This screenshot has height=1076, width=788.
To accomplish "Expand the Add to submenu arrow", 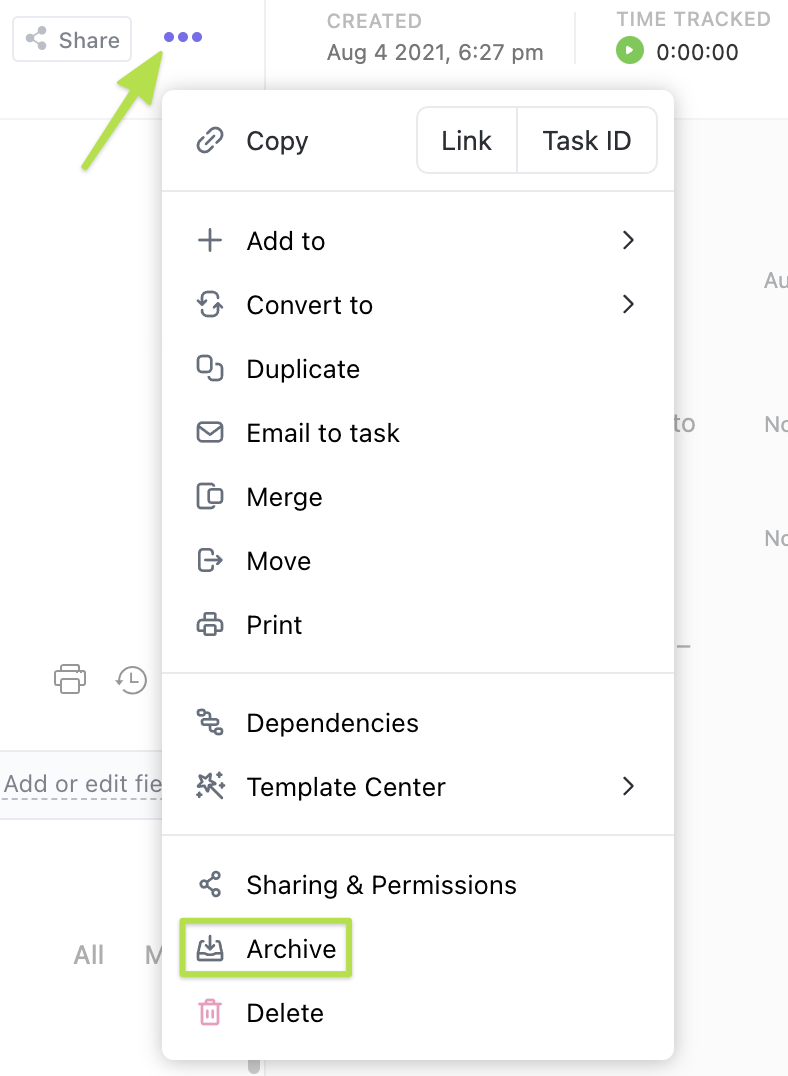I will 628,241.
